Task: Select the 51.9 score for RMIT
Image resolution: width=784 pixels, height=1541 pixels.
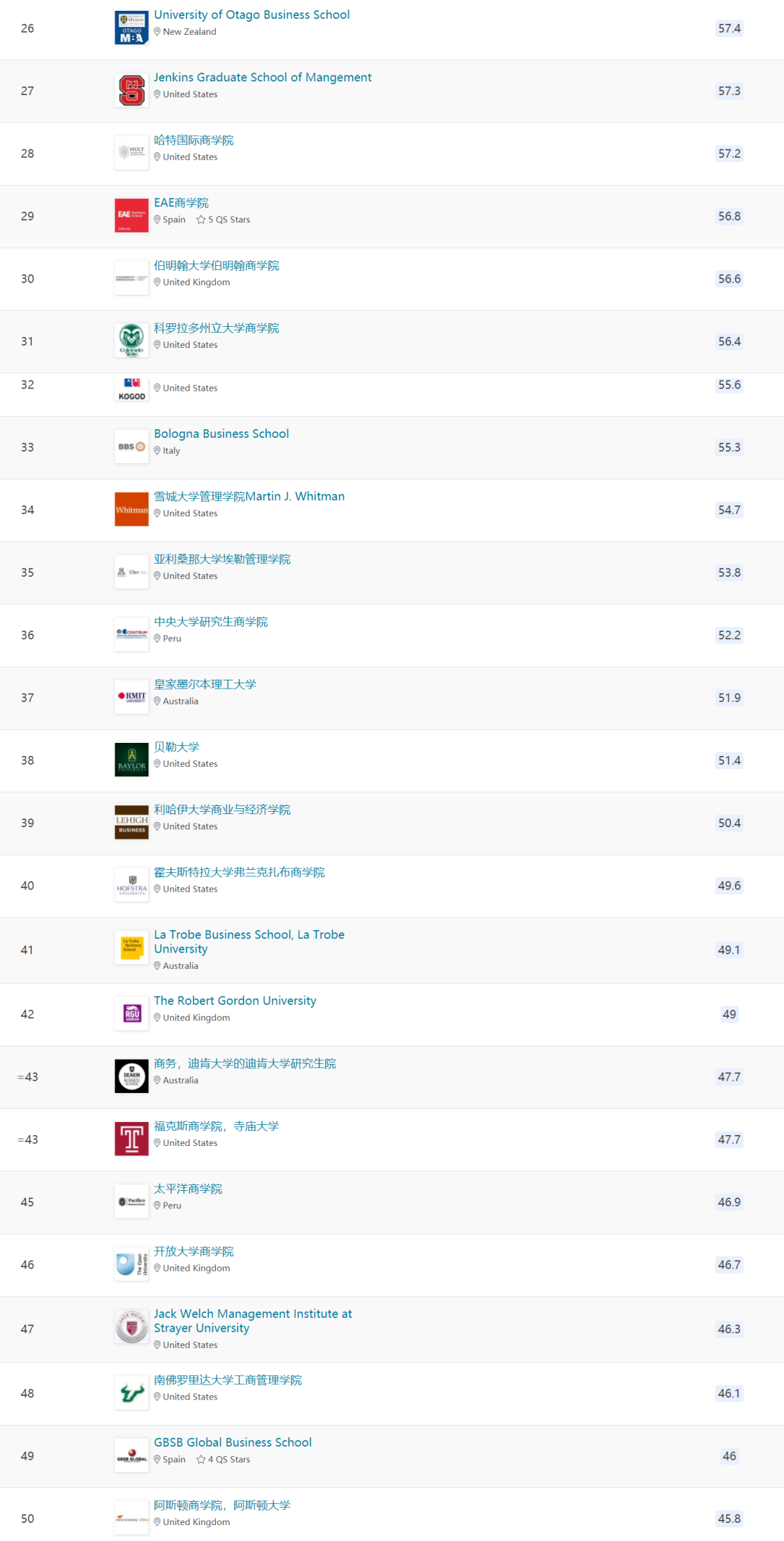Action: coord(730,698)
